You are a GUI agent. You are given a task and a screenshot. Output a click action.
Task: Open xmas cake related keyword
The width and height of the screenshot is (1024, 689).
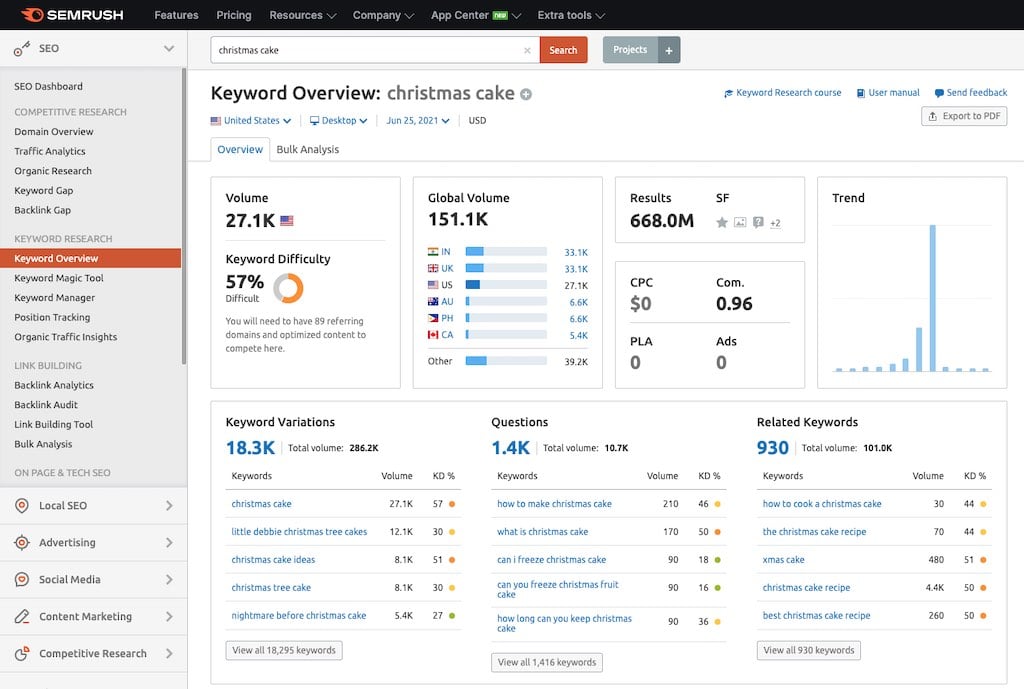pyautogui.click(x=783, y=560)
